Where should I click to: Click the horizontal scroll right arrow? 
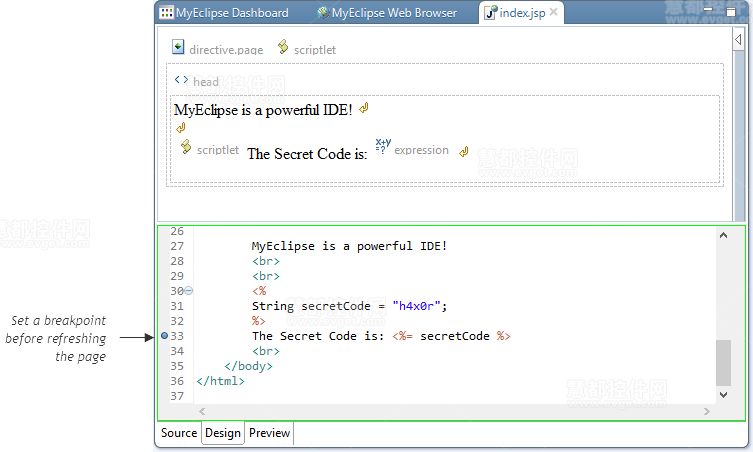pyautogui.click(x=706, y=411)
